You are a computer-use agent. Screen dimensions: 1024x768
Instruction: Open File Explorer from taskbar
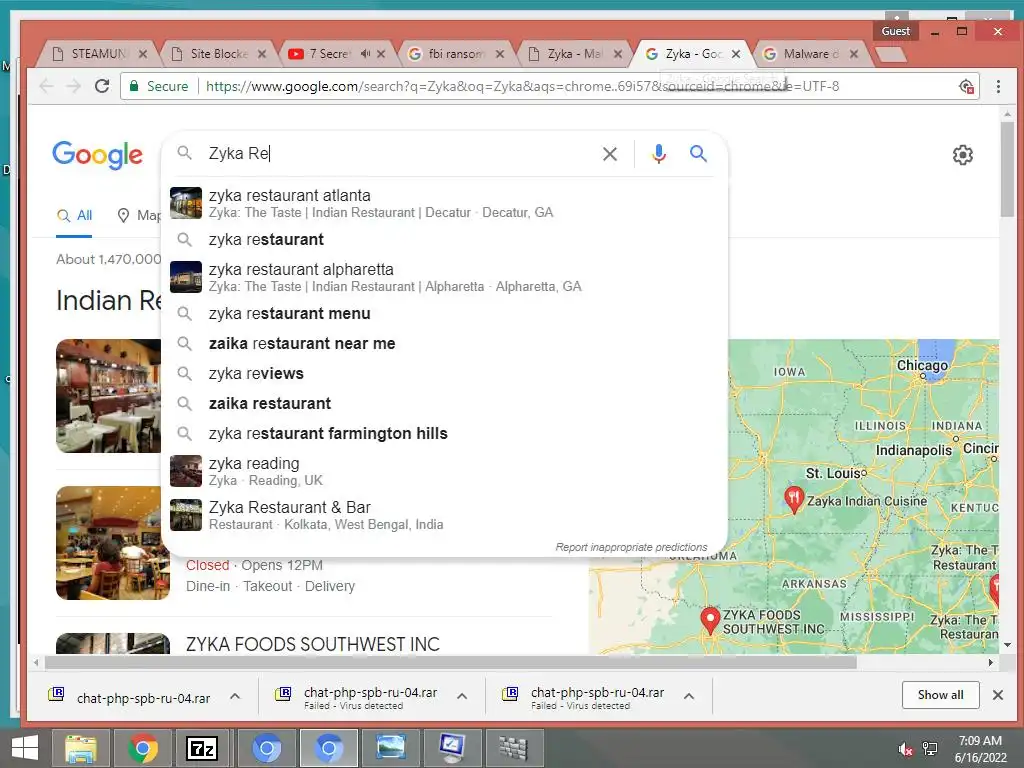coord(80,748)
